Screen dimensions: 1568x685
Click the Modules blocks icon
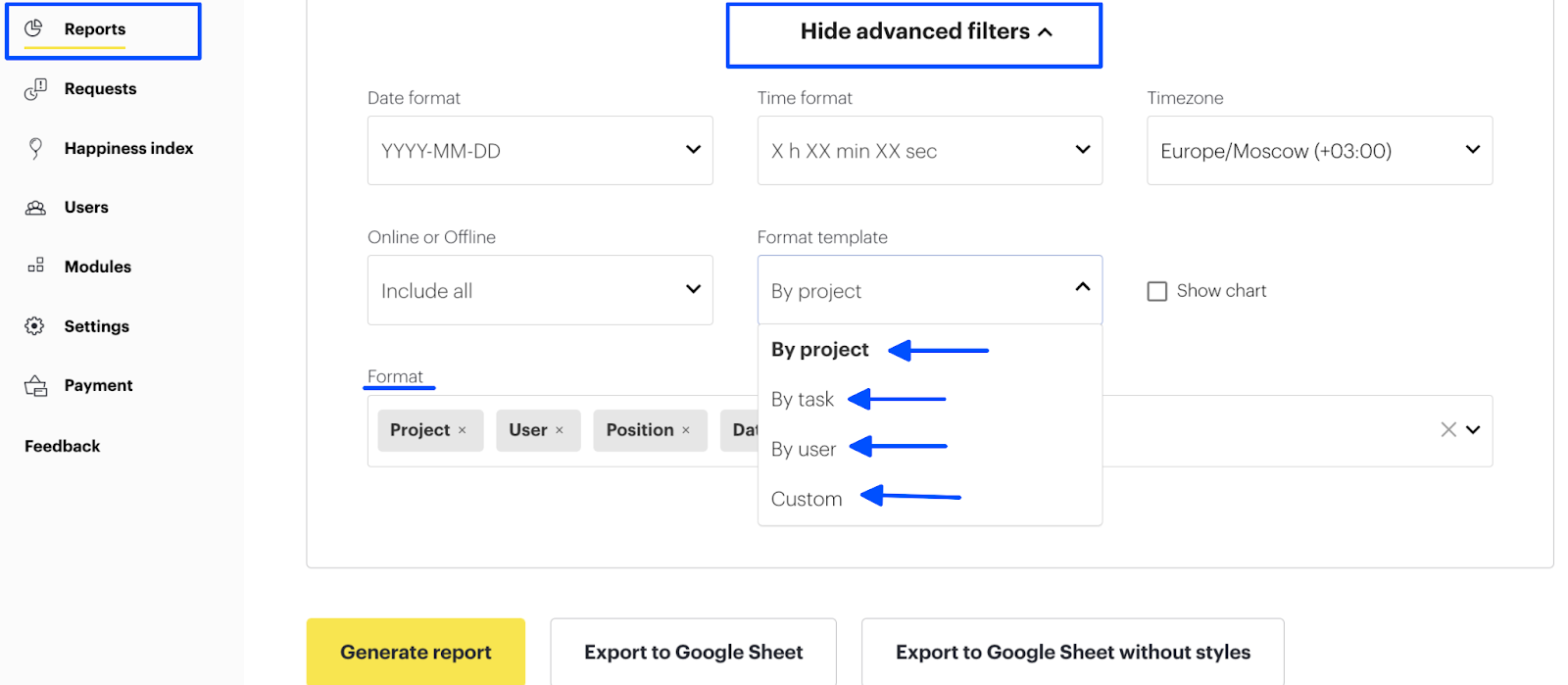[x=35, y=267]
